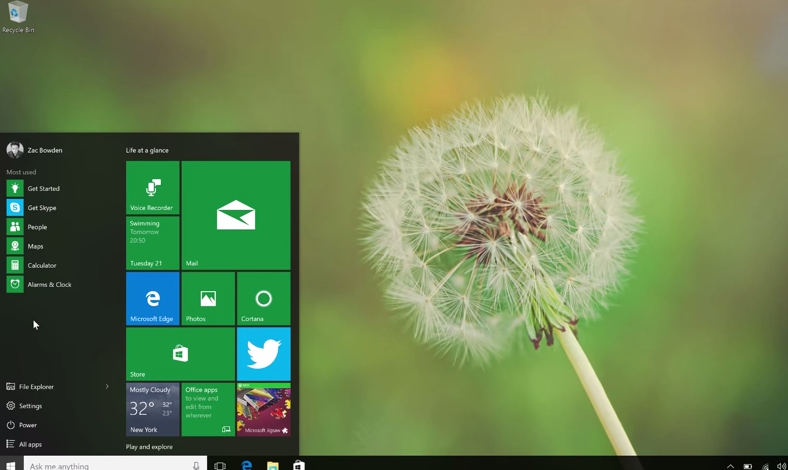
Task: Open the volume control in system tray
Action: click(781, 466)
